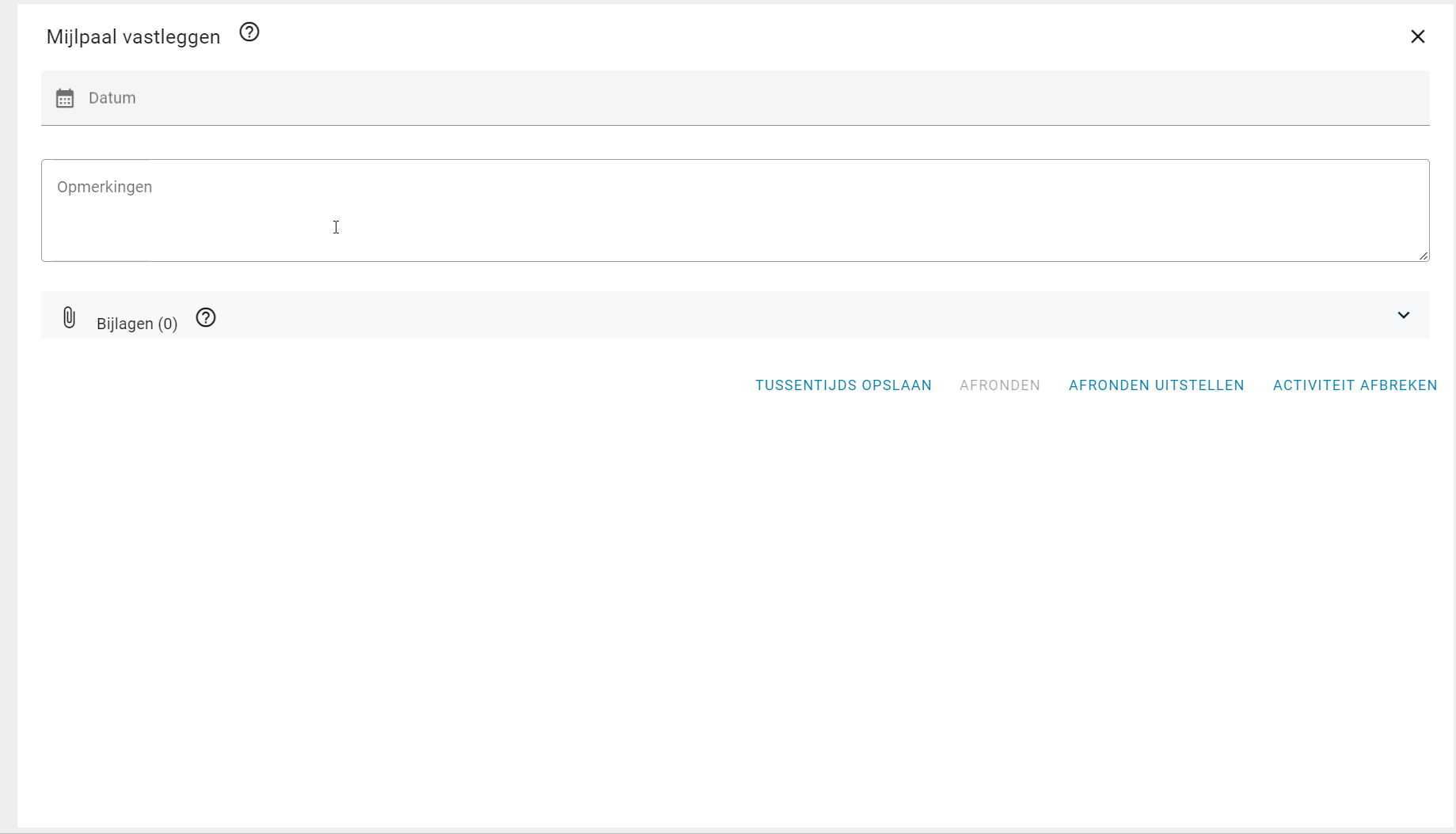Click the resize handle of the comments box
Image resolution: width=1456 pixels, height=834 pixels.
(1423, 254)
